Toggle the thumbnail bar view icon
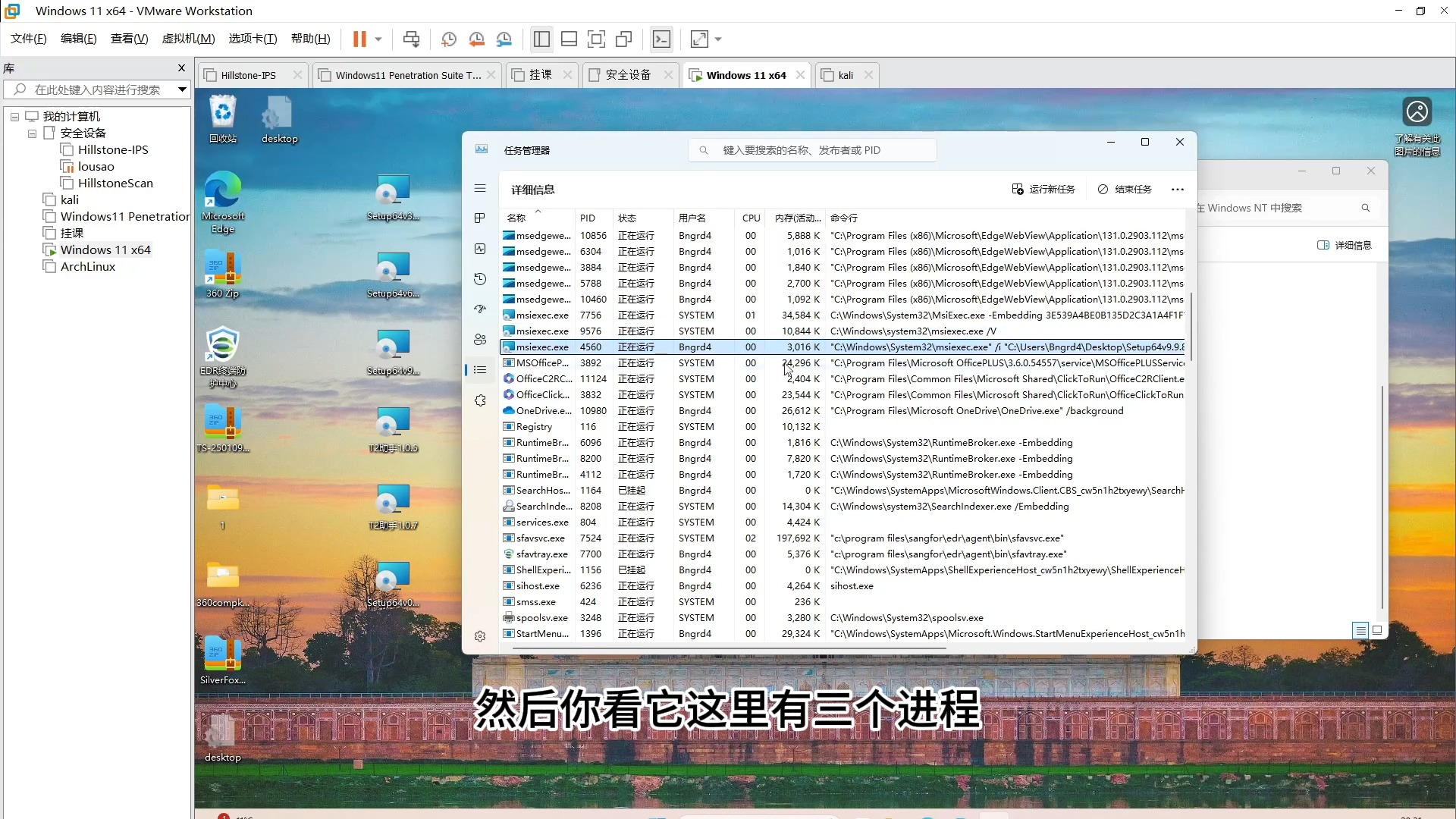Image resolution: width=1456 pixels, height=819 pixels. [570, 39]
